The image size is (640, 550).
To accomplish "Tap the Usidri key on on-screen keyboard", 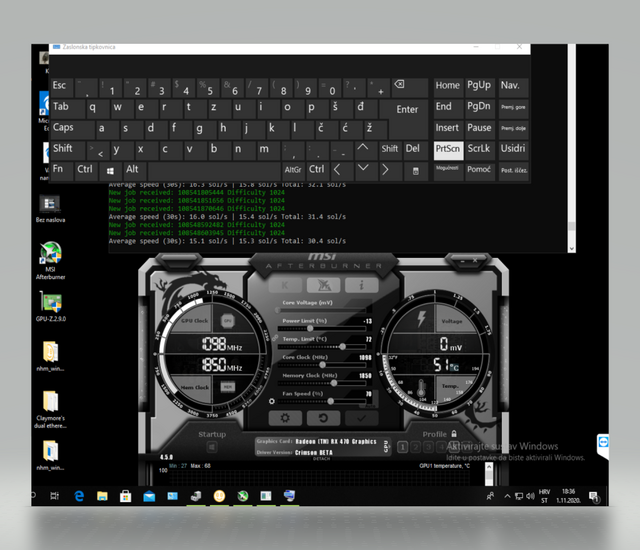I will tap(513, 149).
